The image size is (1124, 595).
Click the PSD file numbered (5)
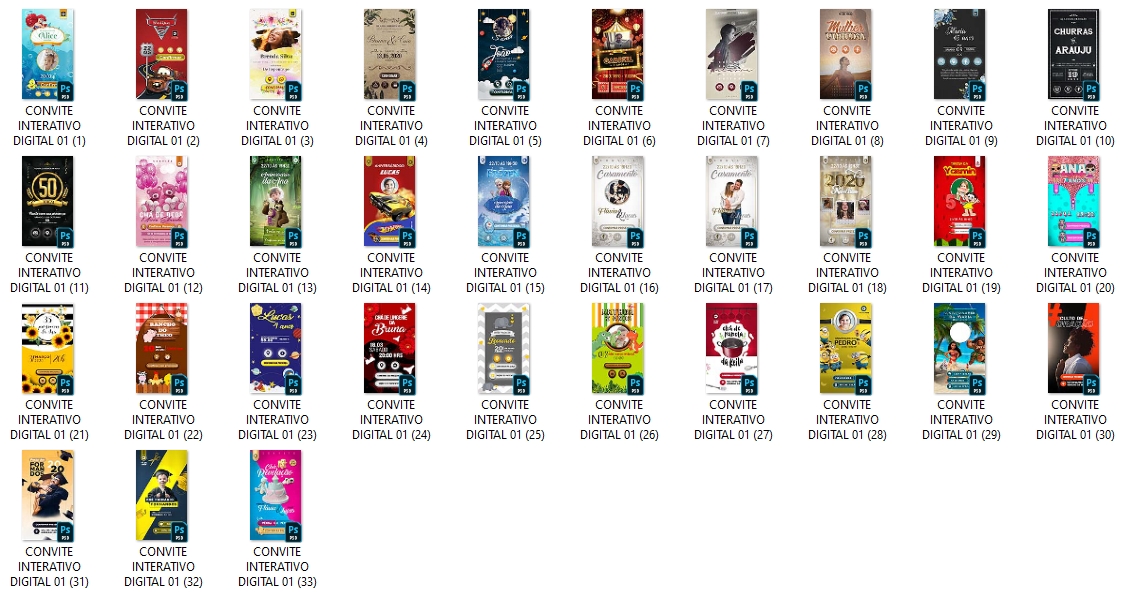tap(505, 55)
